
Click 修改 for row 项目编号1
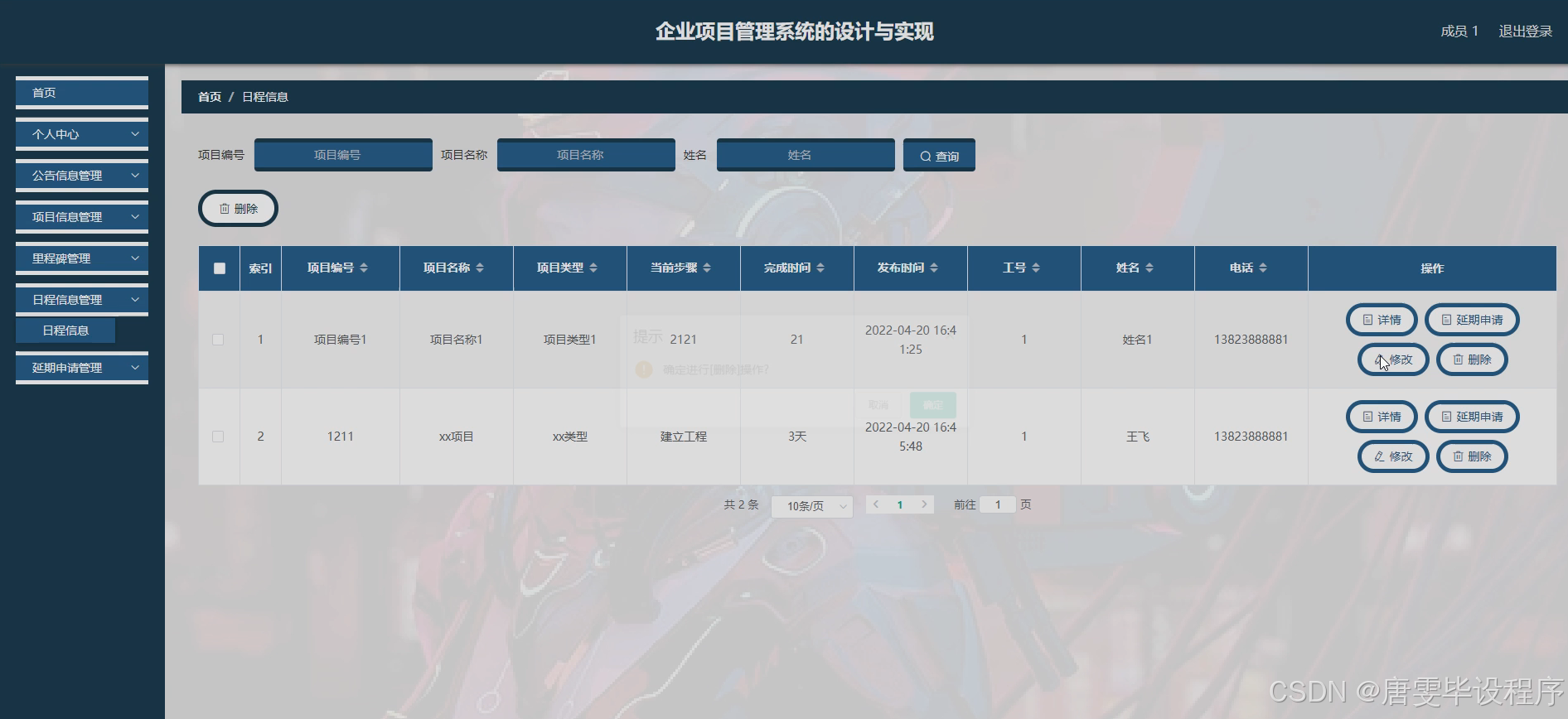[x=1393, y=359]
